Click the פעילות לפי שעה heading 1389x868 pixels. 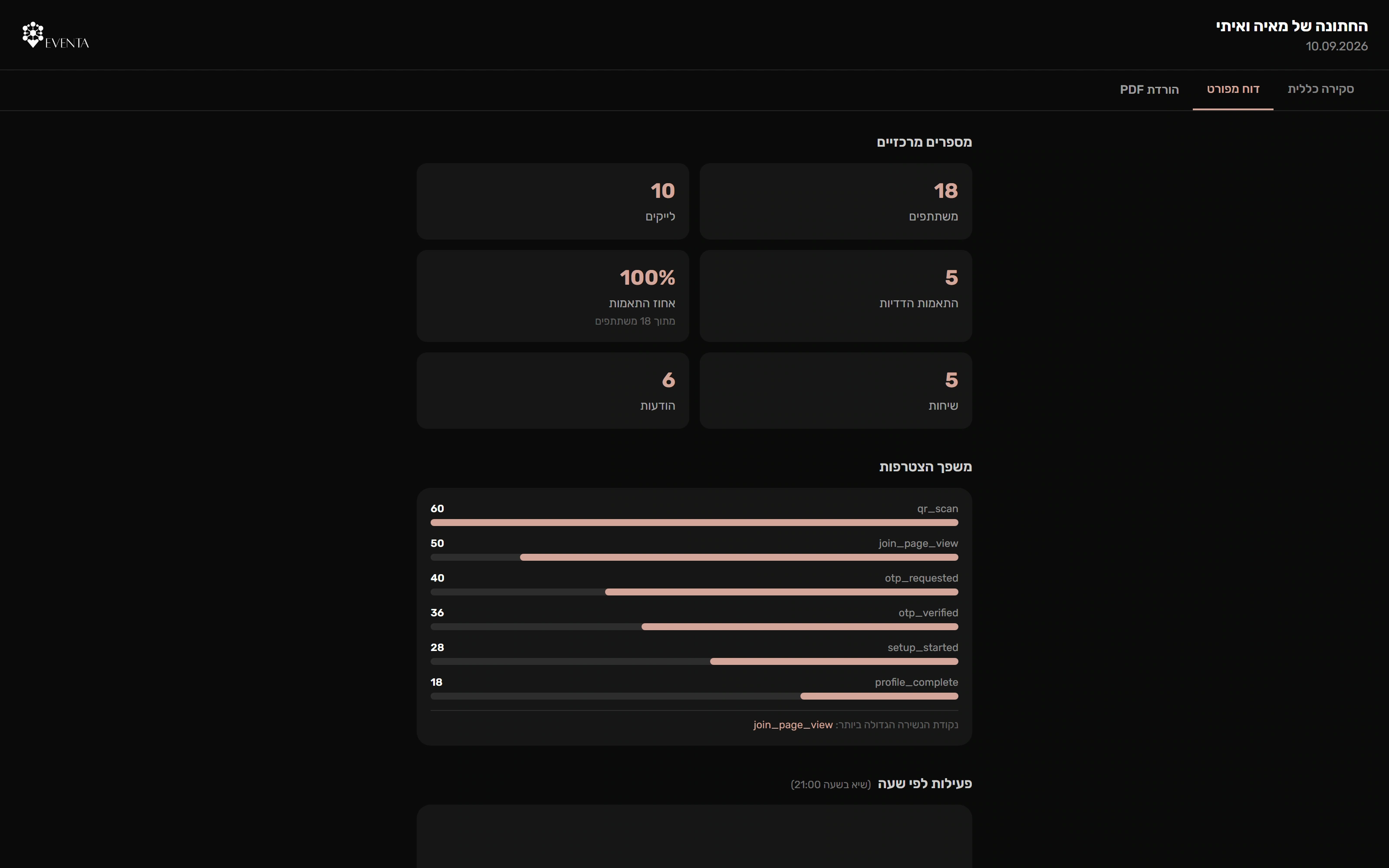point(925,784)
